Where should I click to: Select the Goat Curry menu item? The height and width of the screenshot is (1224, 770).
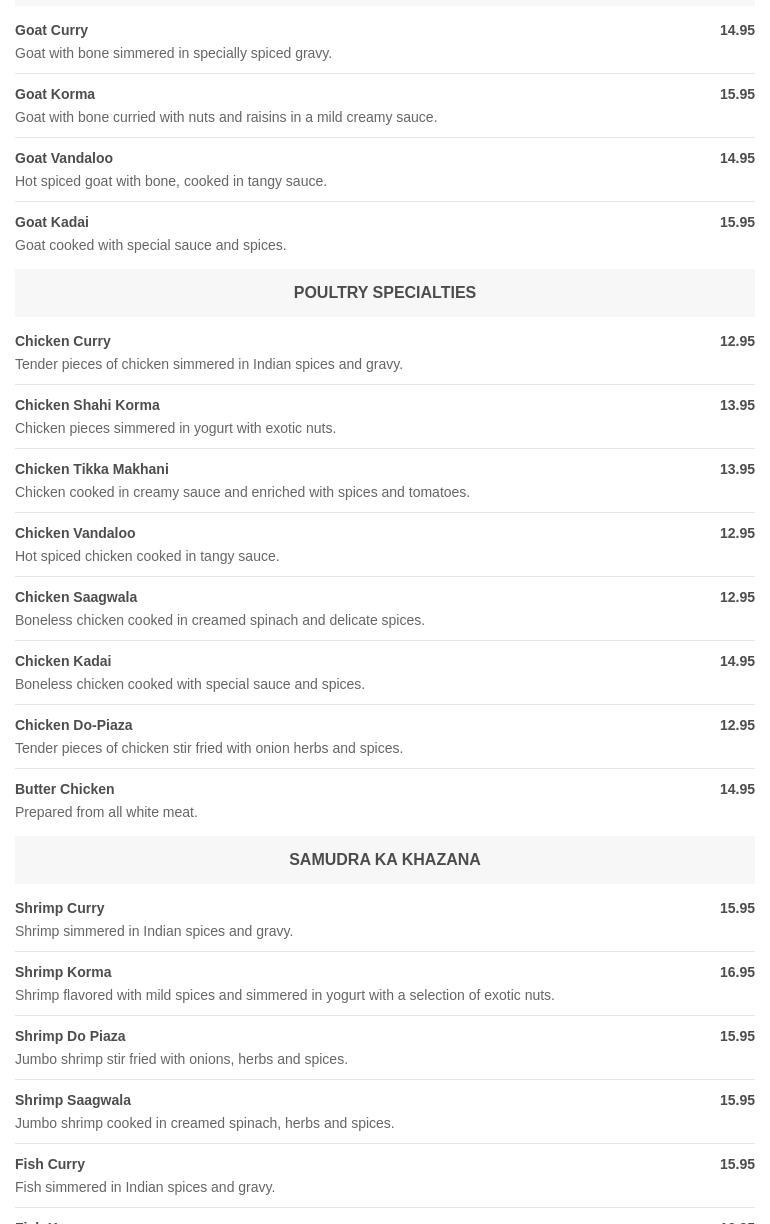(52, 30)
